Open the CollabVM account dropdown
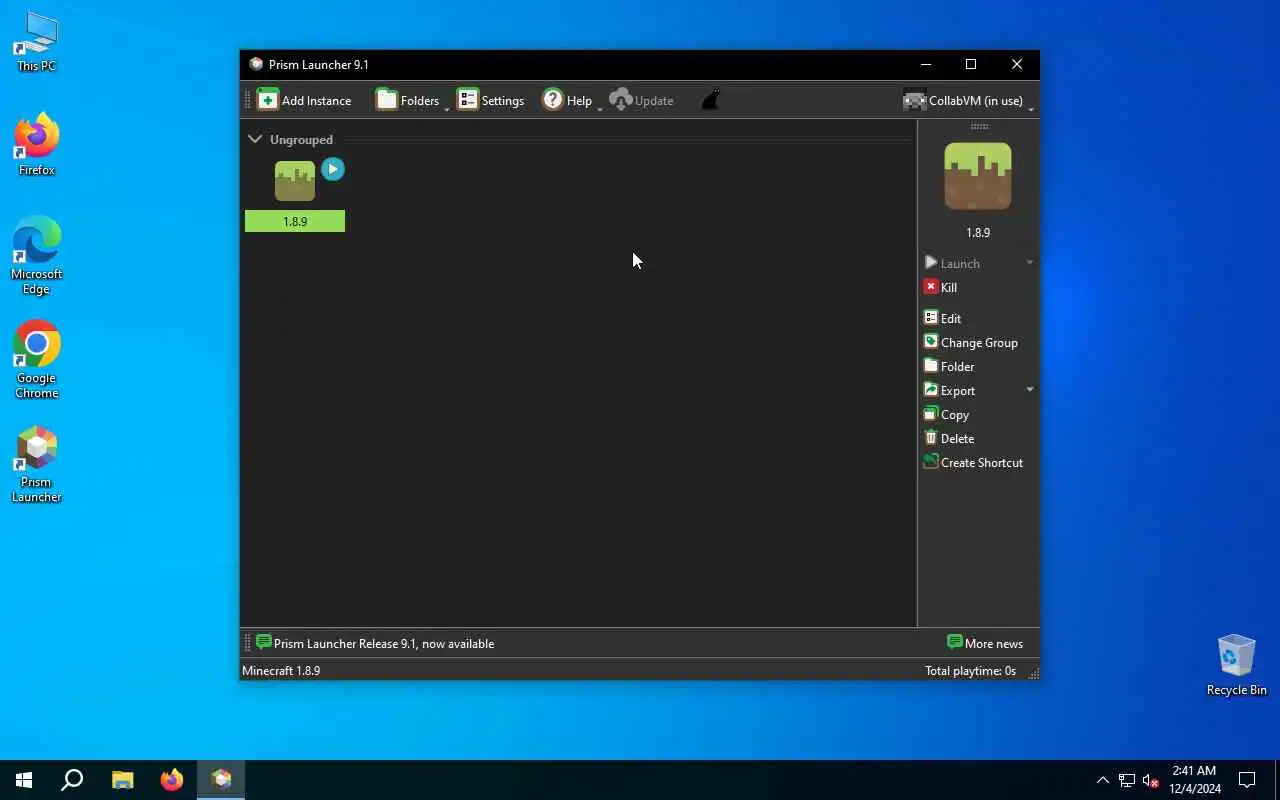This screenshot has height=800, width=1280. click(967, 100)
